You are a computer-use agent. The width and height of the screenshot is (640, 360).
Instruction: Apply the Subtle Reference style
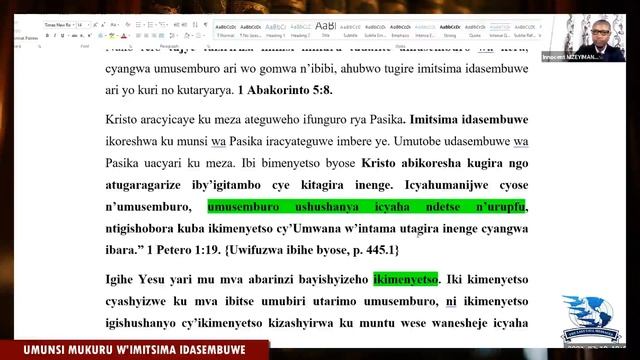point(524,31)
